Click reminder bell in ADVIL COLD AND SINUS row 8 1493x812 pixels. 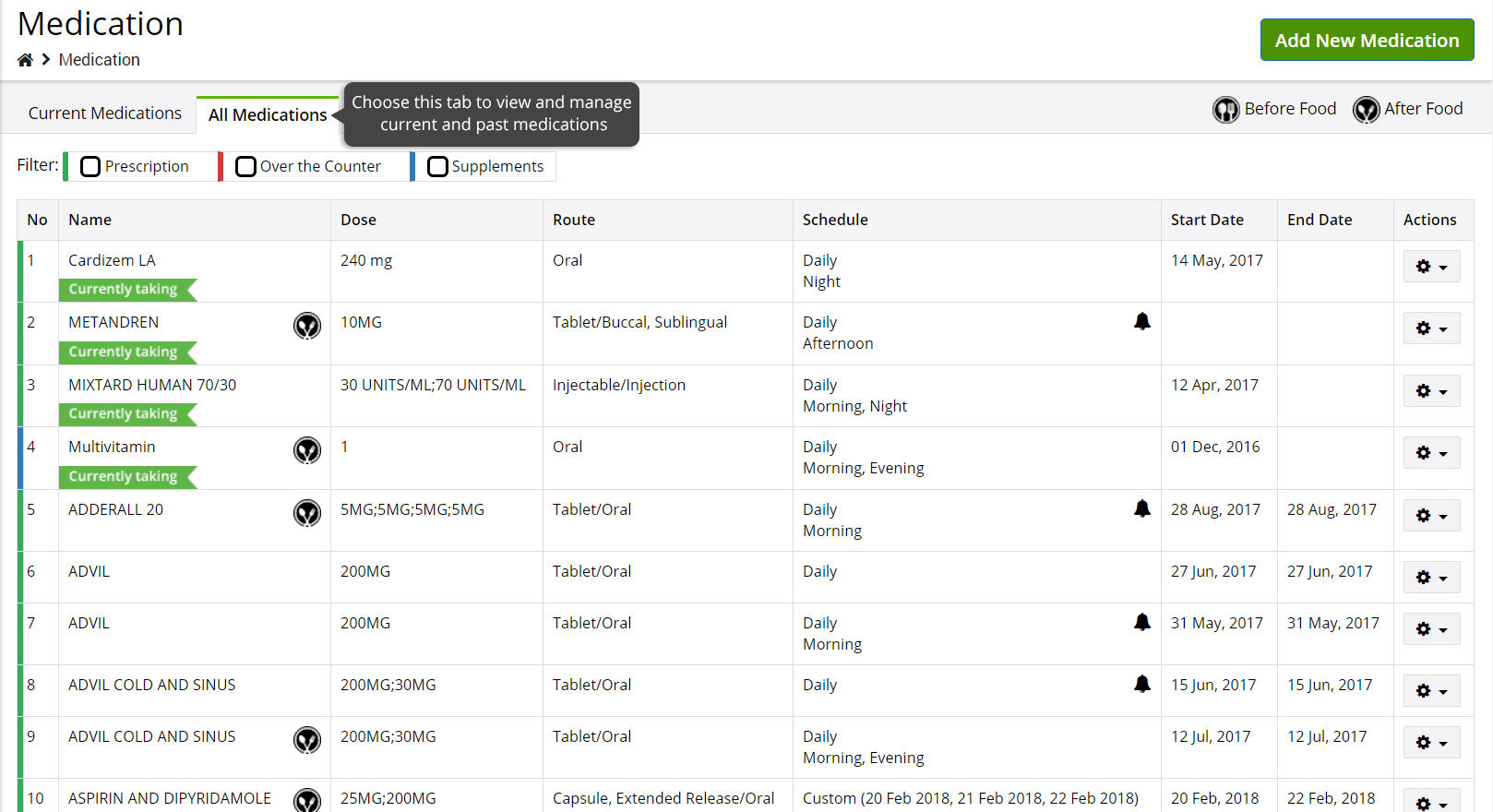coord(1142,684)
